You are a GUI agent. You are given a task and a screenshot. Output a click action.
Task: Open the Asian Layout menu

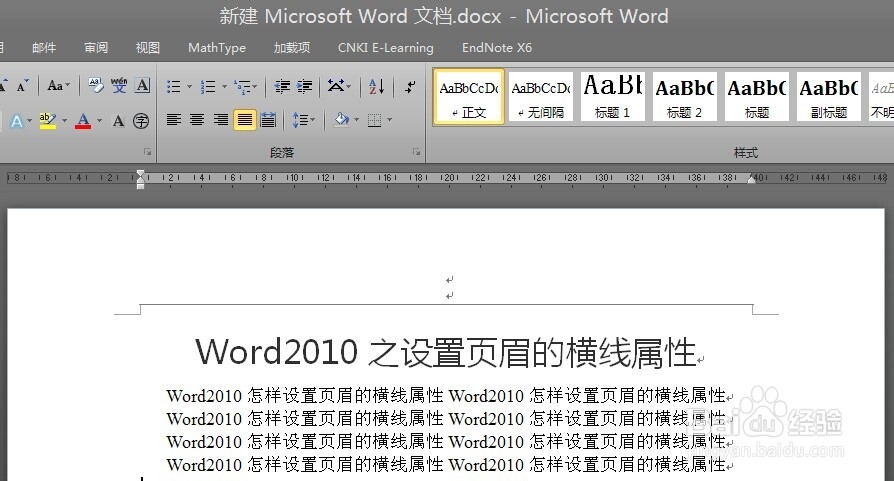point(339,86)
